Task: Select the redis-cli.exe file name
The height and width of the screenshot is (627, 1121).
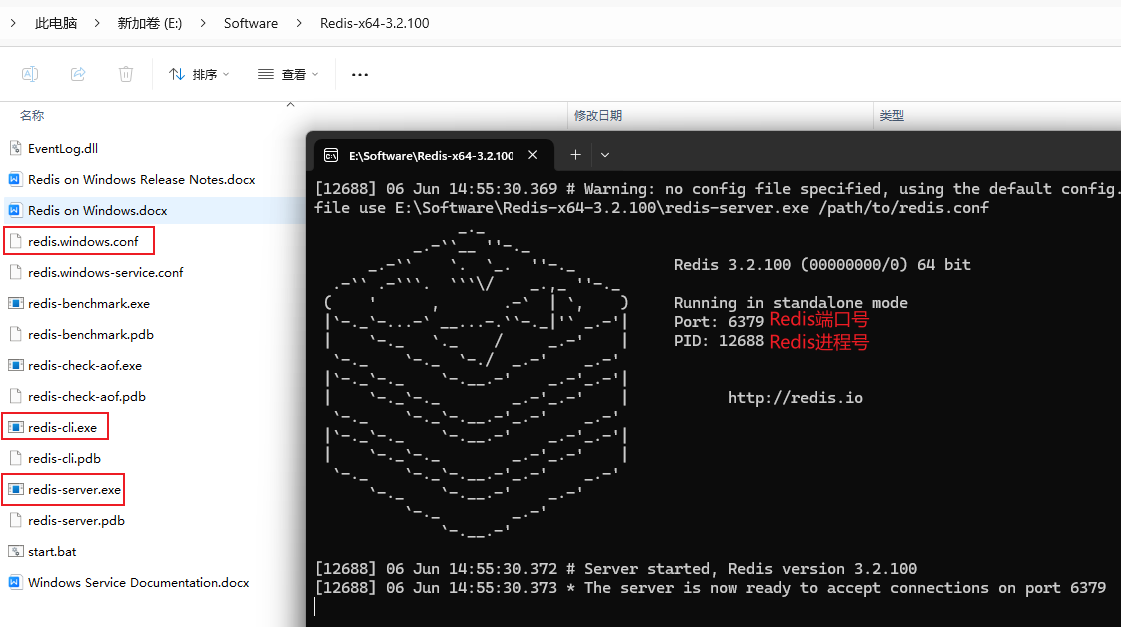Action: pos(62,427)
